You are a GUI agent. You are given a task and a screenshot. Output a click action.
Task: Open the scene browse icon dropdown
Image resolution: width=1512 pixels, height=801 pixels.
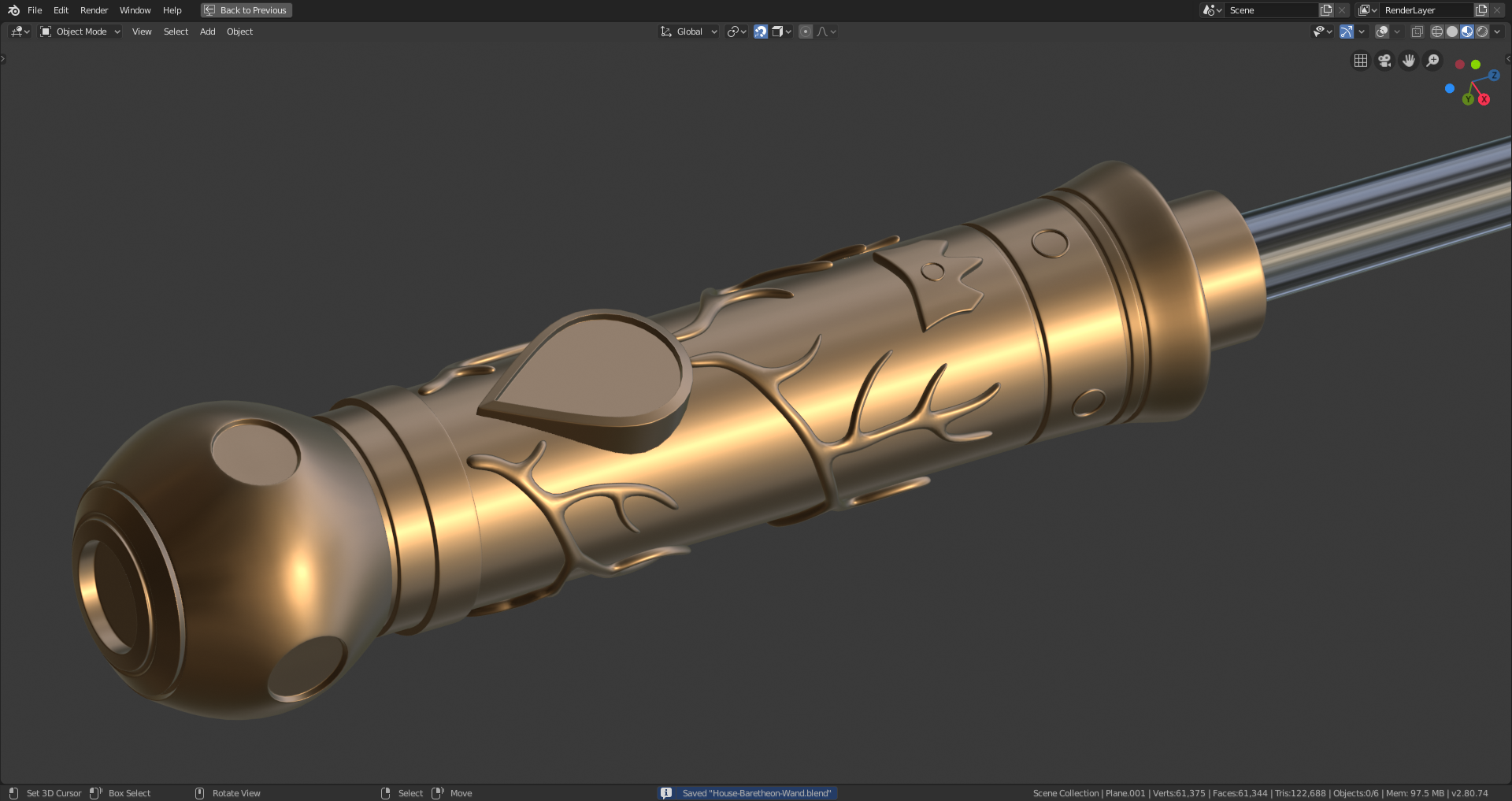click(x=1212, y=10)
